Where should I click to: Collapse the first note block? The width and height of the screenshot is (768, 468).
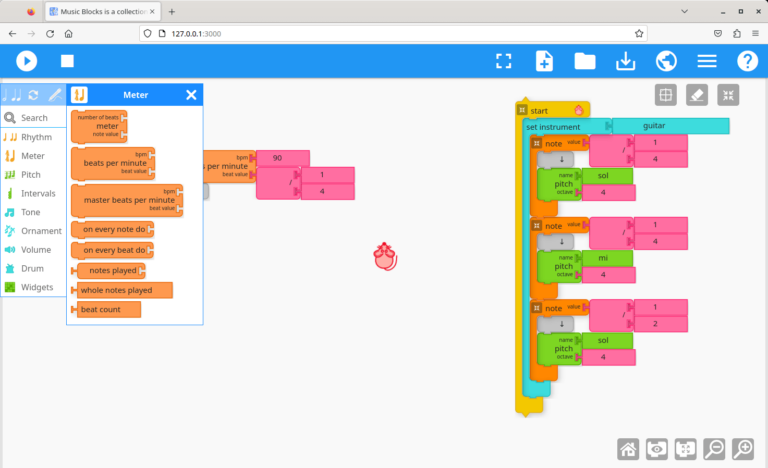[x=537, y=143]
